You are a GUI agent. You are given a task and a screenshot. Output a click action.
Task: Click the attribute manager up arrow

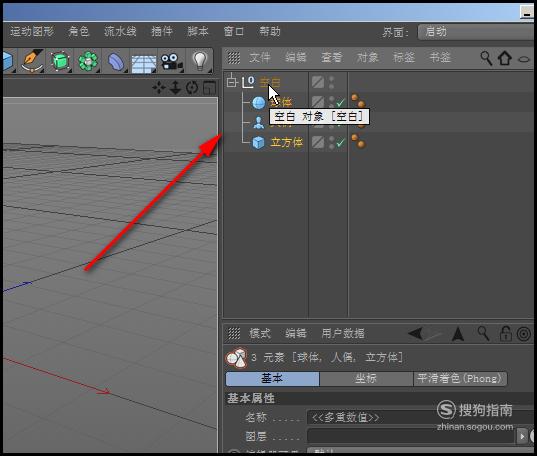point(458,334)
